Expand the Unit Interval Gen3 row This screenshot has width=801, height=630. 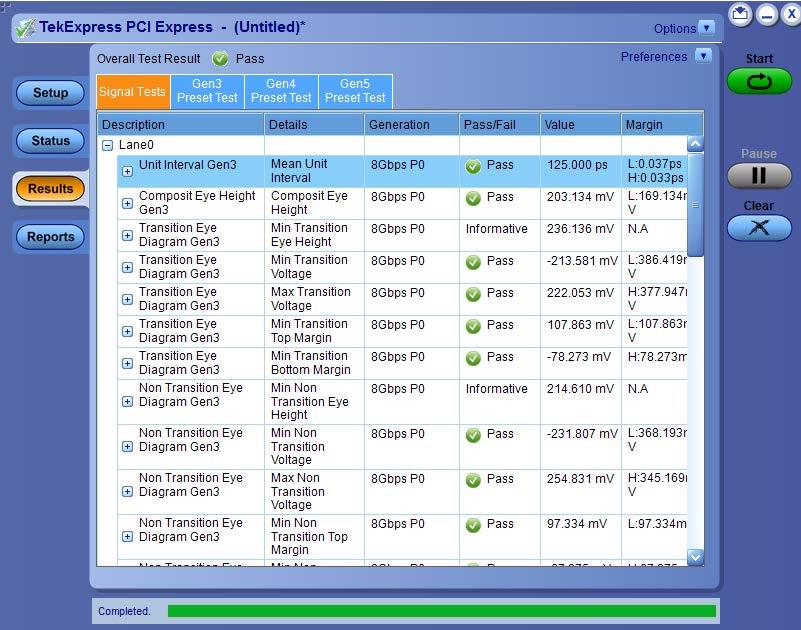(x=127, y=172)
